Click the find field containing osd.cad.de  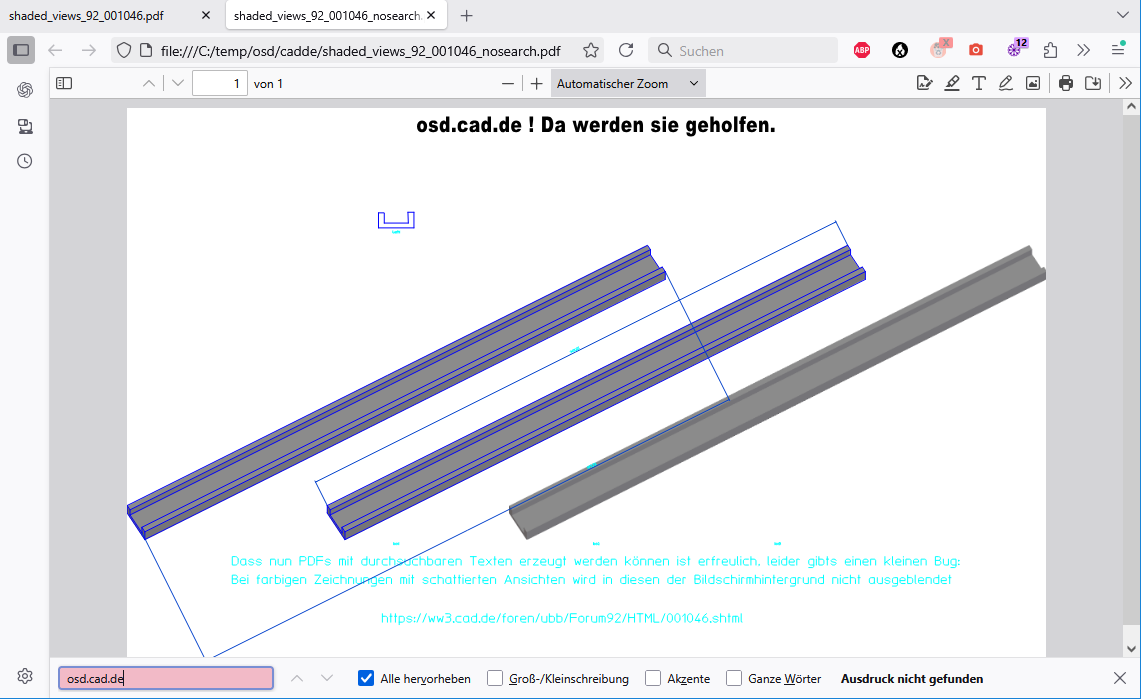coord(166,679)
